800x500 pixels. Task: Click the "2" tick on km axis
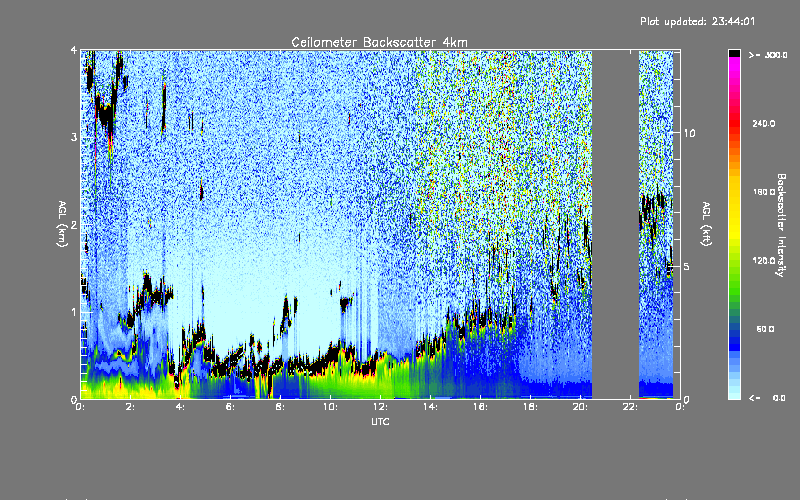(74, 225)
